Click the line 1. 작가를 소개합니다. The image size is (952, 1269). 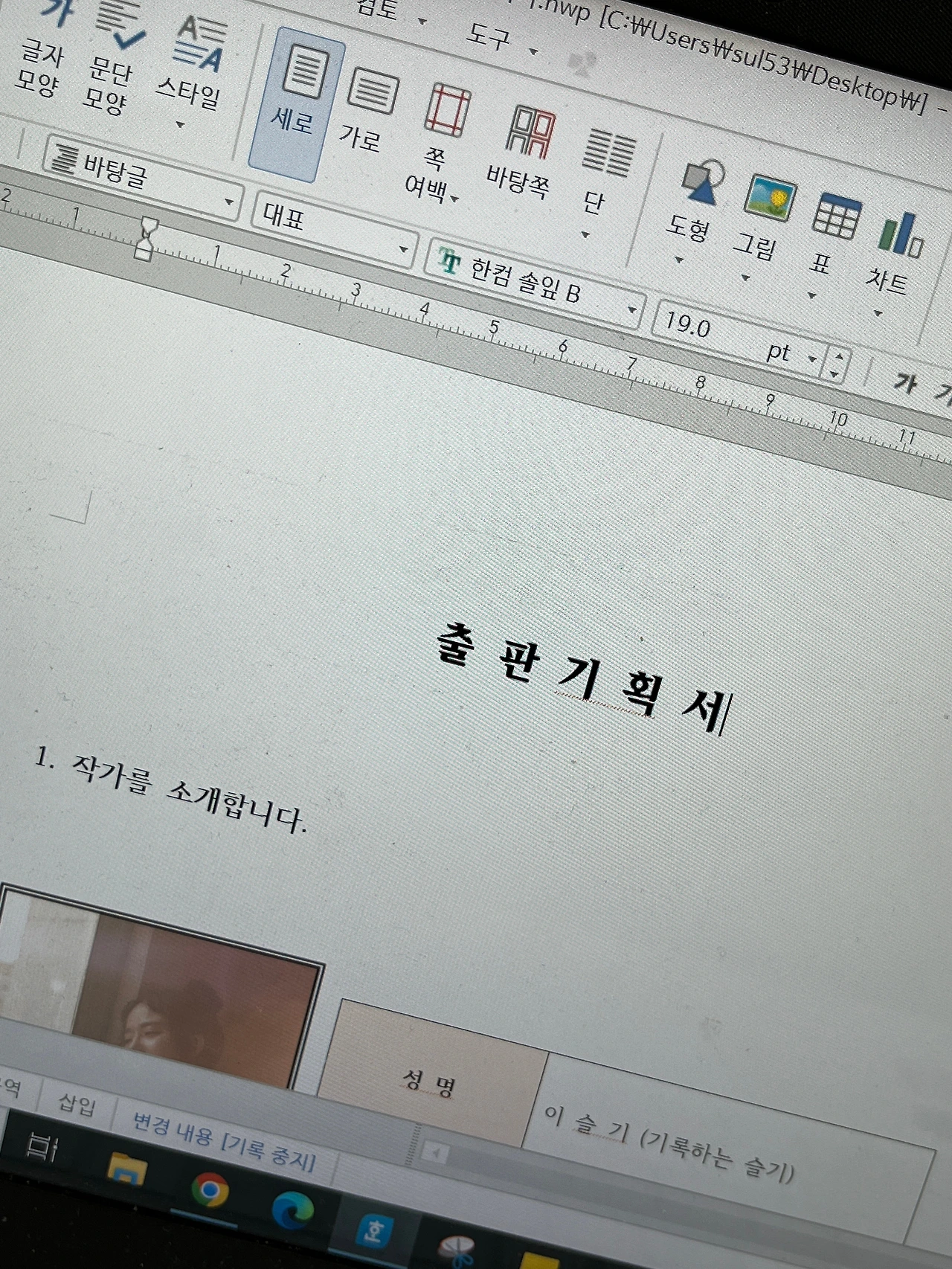(x=170, y=791)
